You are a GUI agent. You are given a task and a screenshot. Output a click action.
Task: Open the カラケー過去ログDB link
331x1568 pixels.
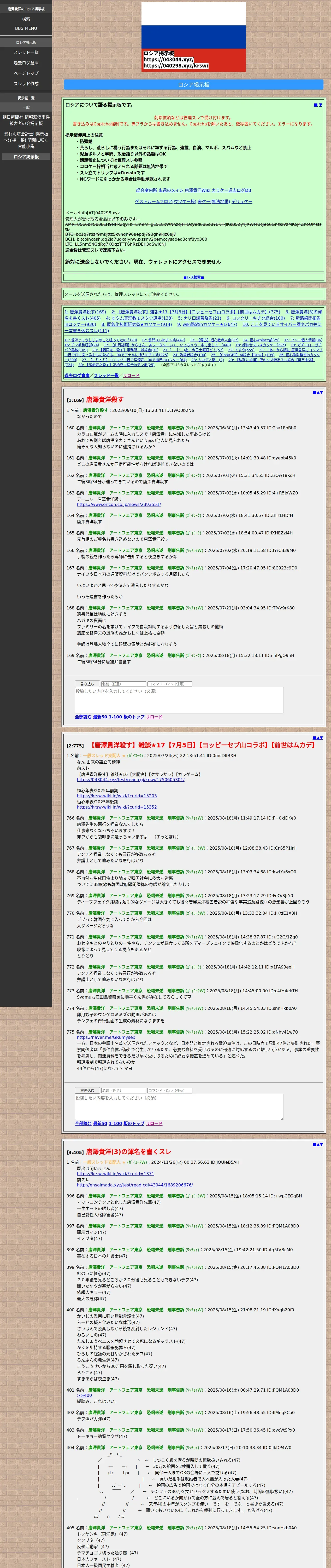[231, 191]
